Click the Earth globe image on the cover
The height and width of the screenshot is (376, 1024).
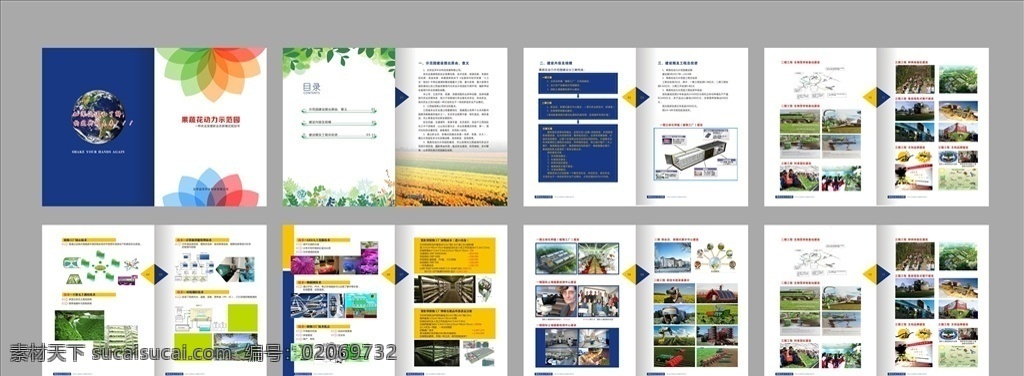point(98,116)
